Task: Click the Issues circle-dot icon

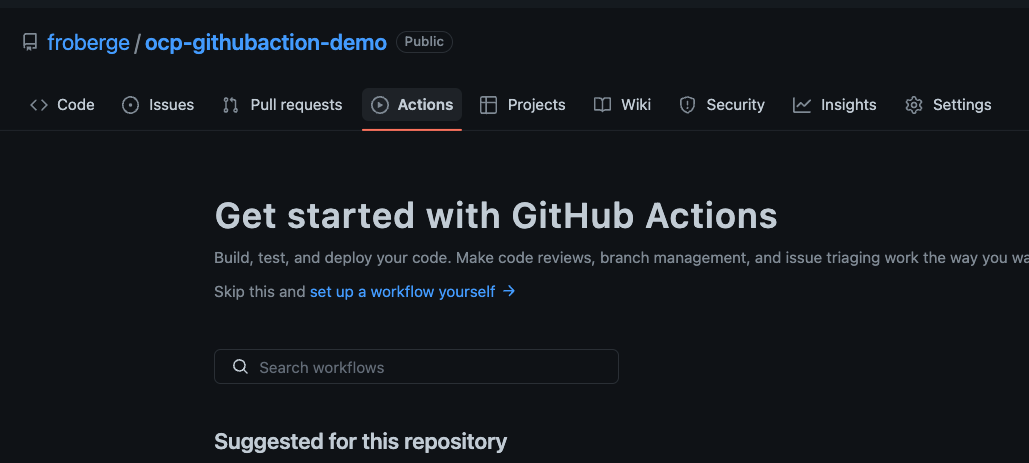Action: click(131, 105)
